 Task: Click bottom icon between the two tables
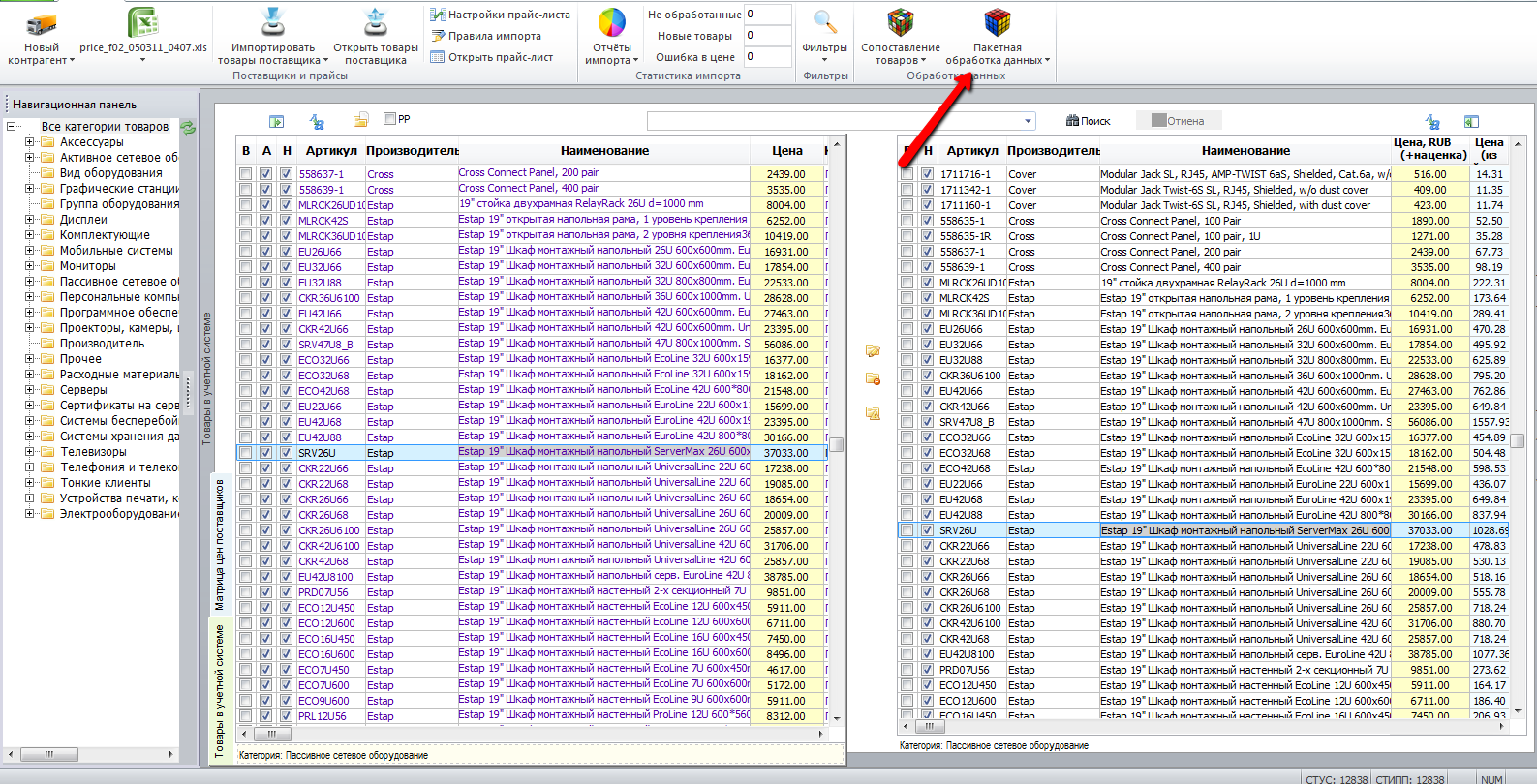pyautogui.click(x=873, y=413)
